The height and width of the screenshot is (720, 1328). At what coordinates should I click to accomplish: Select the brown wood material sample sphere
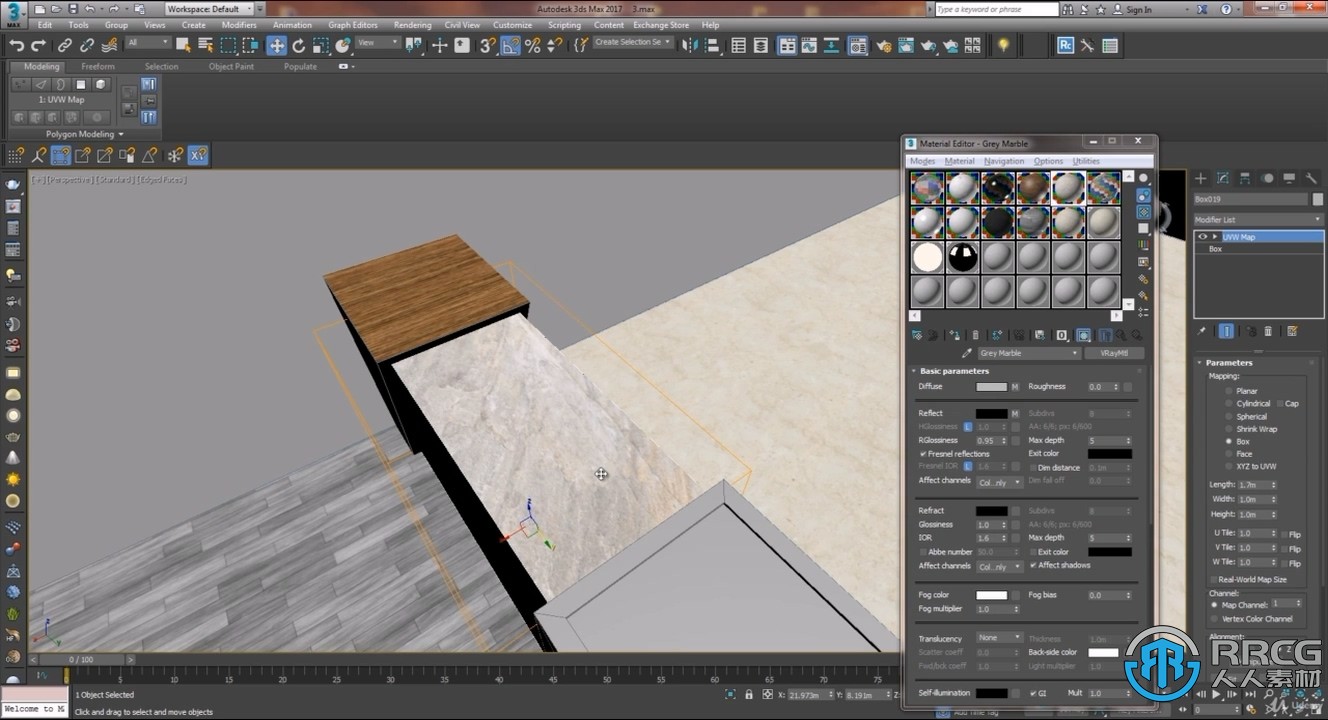(1034, 188)
